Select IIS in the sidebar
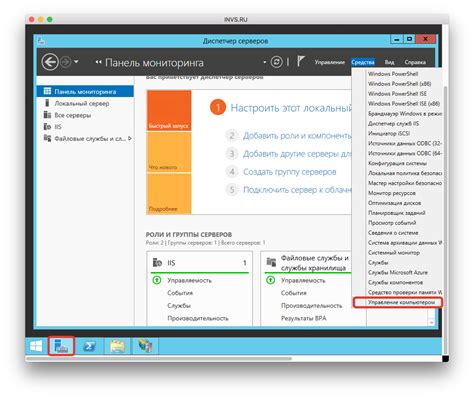 pos(58,127)
